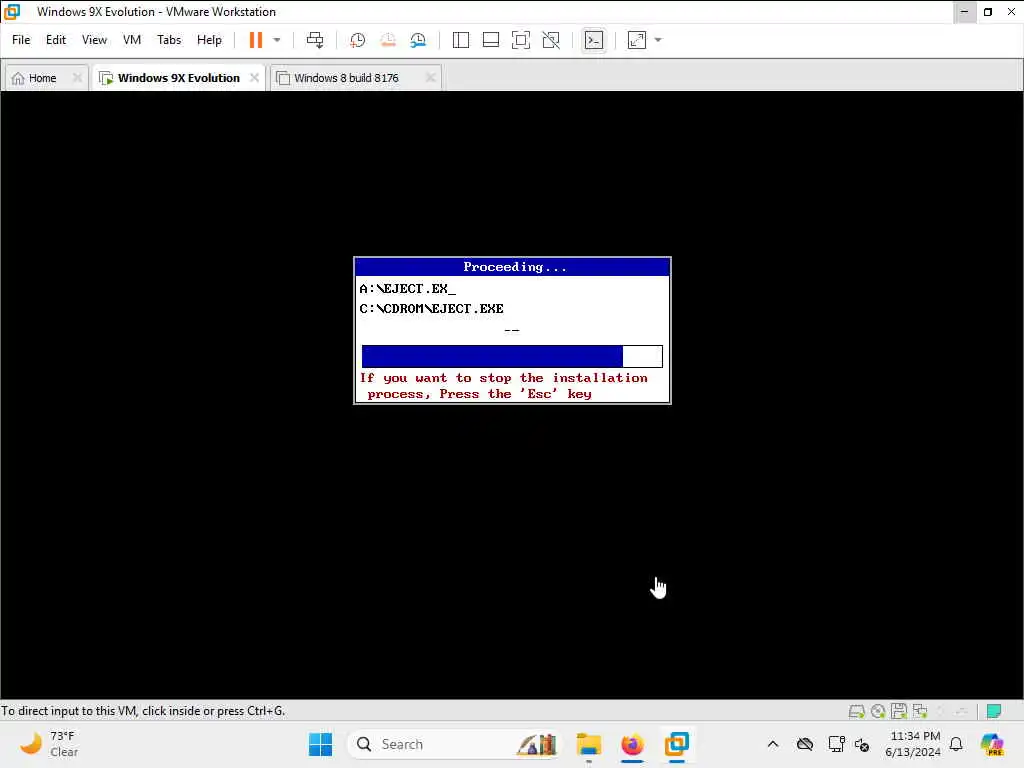Enter full screen mode
Viewport: 1024px width, 768px height.
(520, 40)
